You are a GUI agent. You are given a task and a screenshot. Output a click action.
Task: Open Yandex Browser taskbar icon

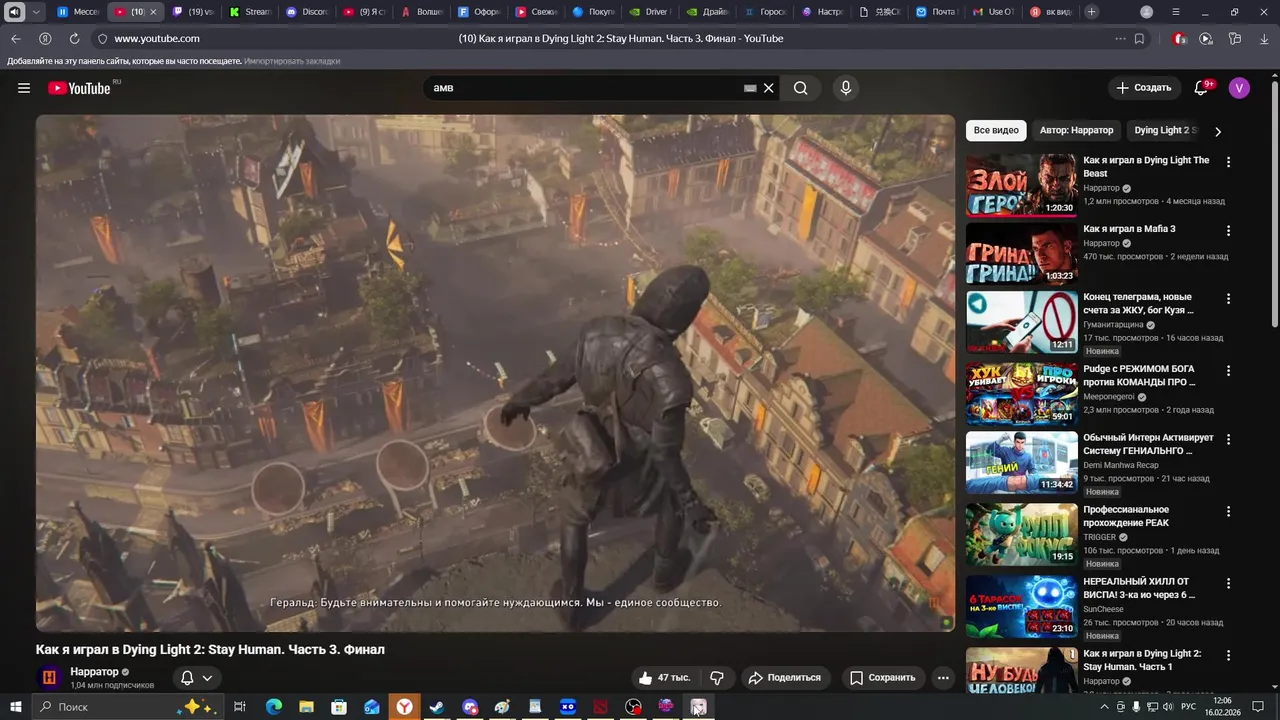coord(404,707)
